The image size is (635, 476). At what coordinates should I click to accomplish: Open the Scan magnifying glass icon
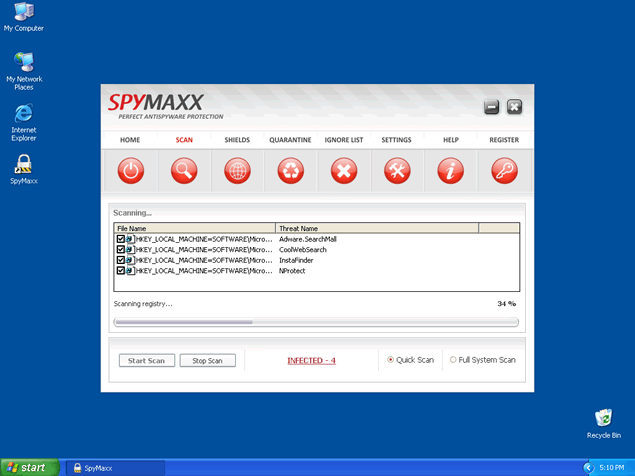184,171
